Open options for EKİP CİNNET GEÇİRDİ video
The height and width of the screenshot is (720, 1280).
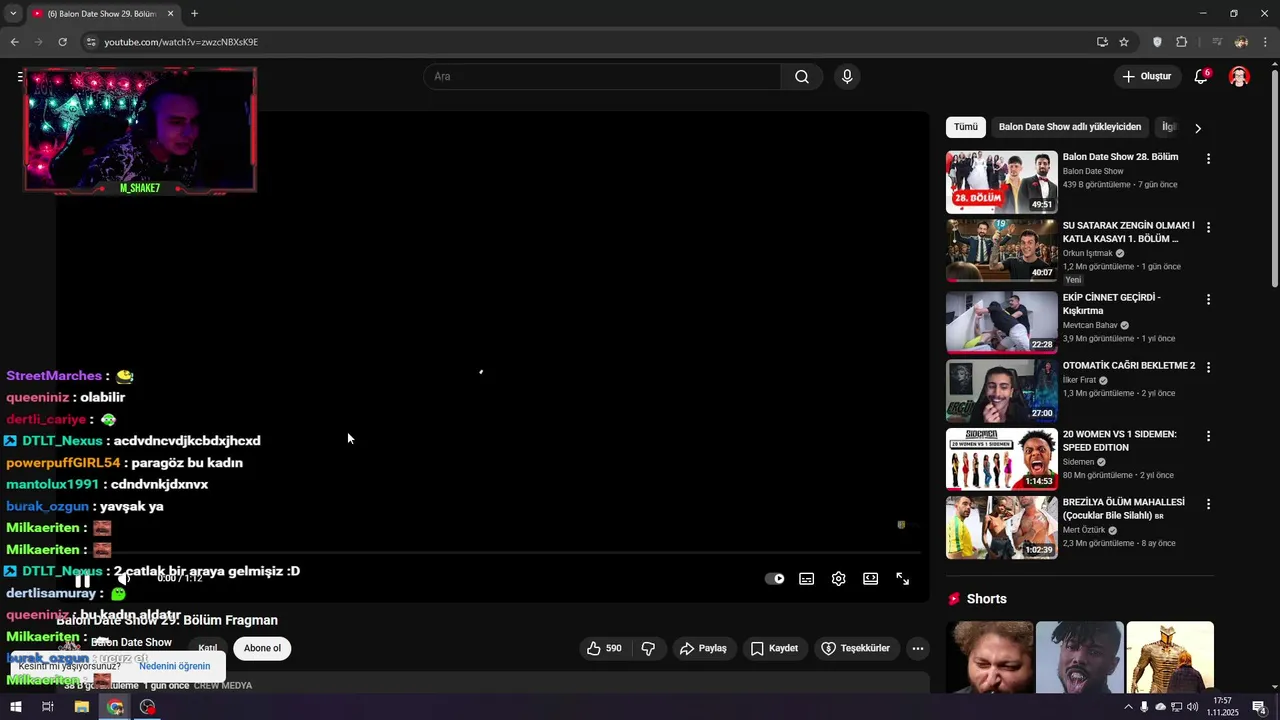(x=1208, y=299)
